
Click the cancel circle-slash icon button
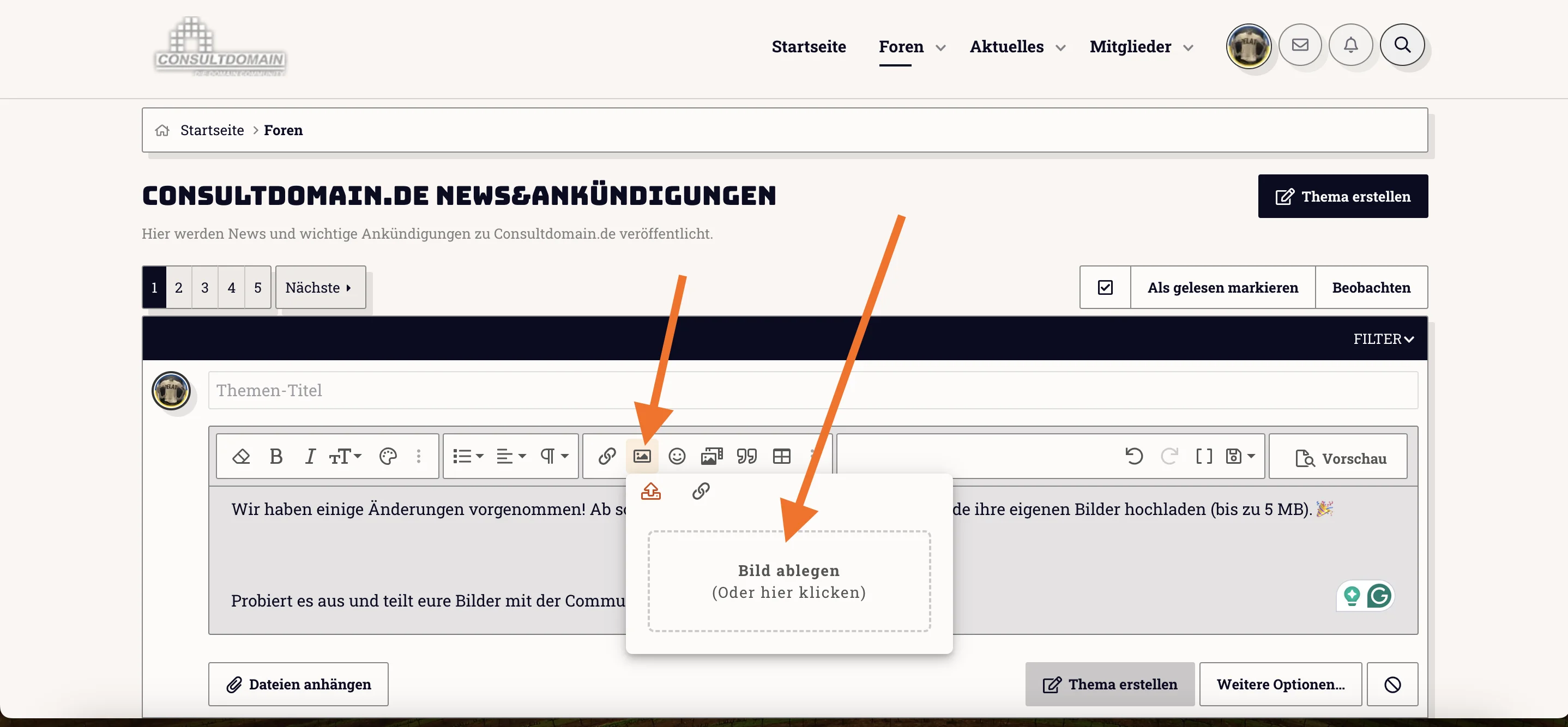coord(1392,684)
